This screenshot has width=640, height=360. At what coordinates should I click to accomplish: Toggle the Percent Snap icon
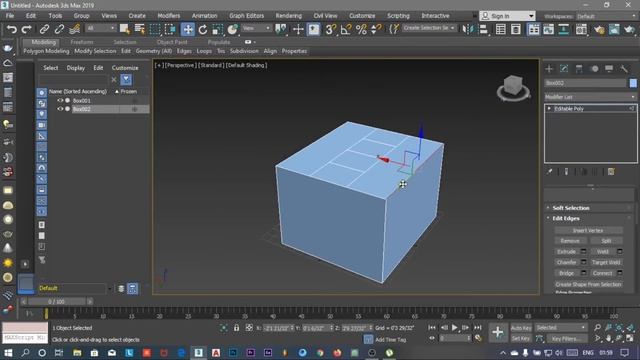tap(361, 29)
